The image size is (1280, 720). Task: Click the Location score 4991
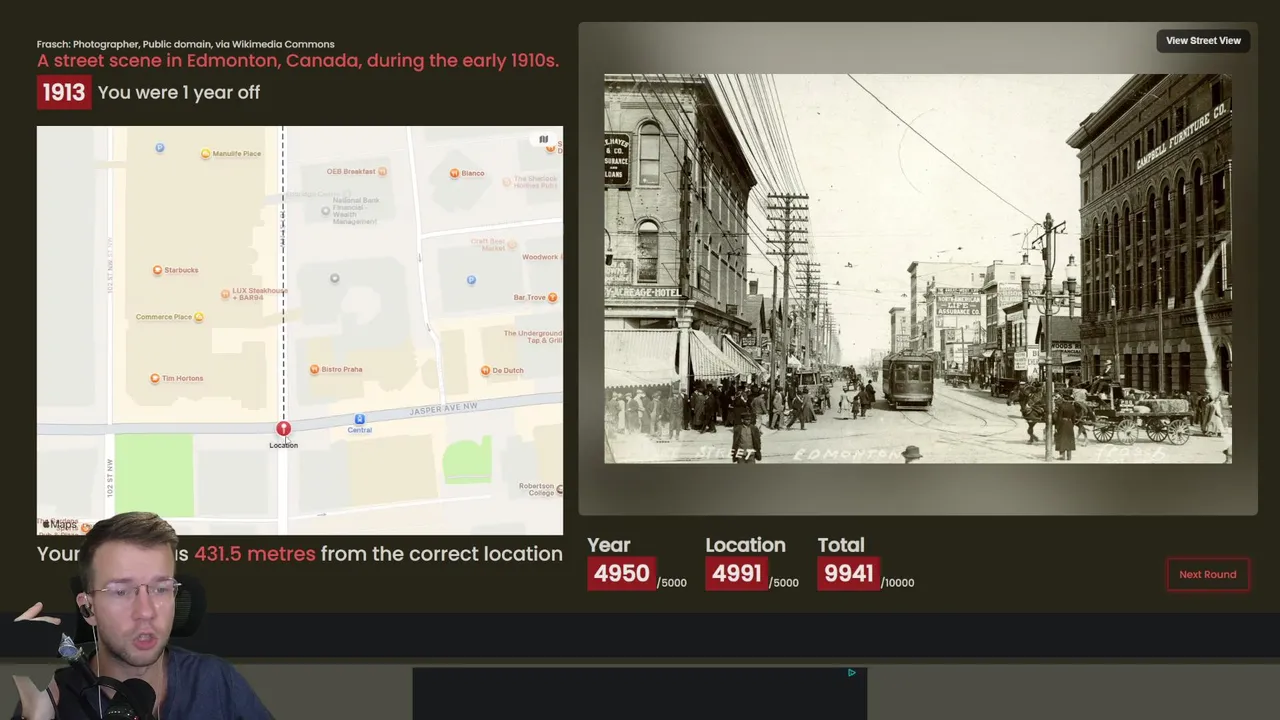click(x=737, y=573)
